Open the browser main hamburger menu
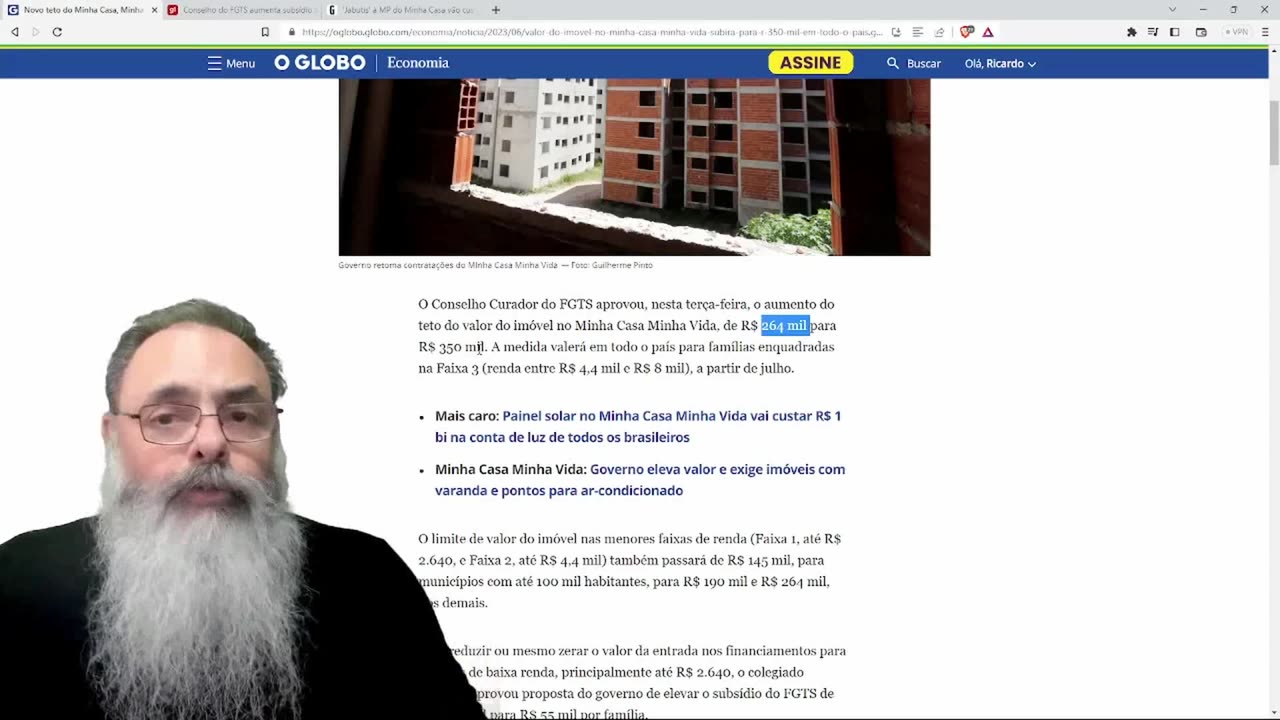 coord(1265,32)
